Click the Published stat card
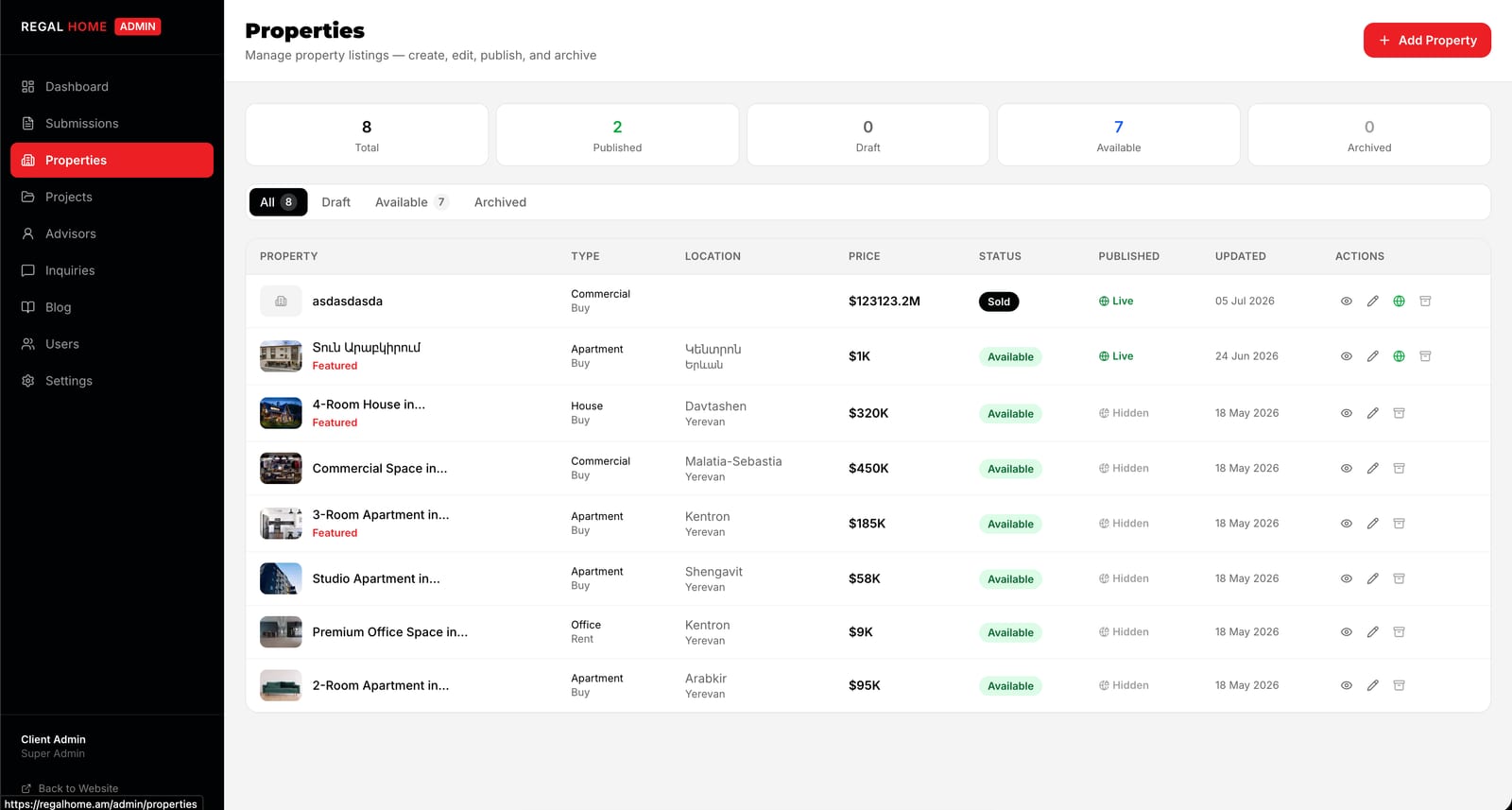This screenshot has width=1512, height=810. 617,135
